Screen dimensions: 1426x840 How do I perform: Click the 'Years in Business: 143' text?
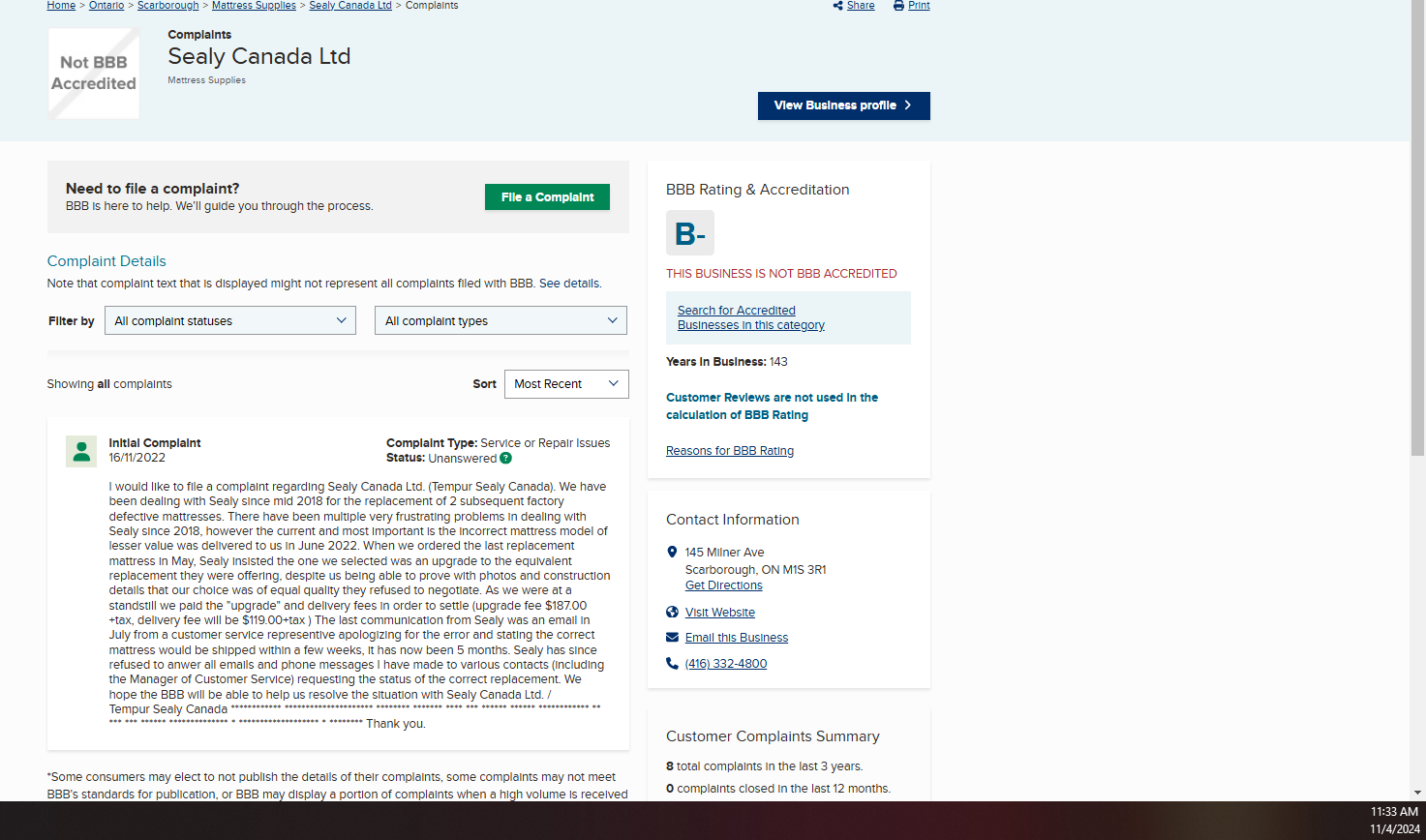tap(727, 362)
